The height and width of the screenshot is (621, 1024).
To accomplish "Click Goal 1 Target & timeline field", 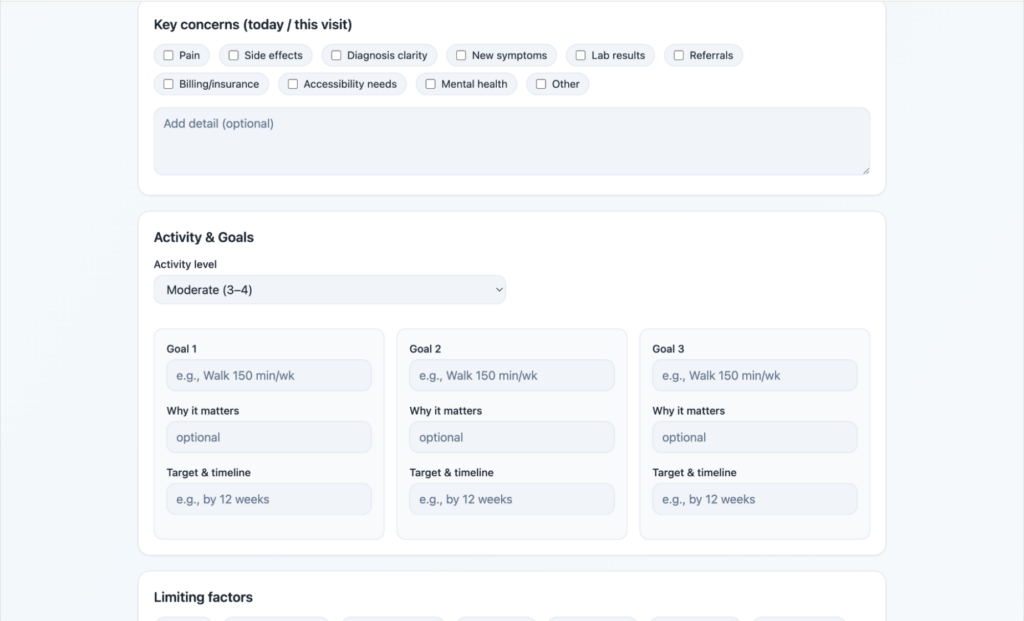I will tap(268, 499).
